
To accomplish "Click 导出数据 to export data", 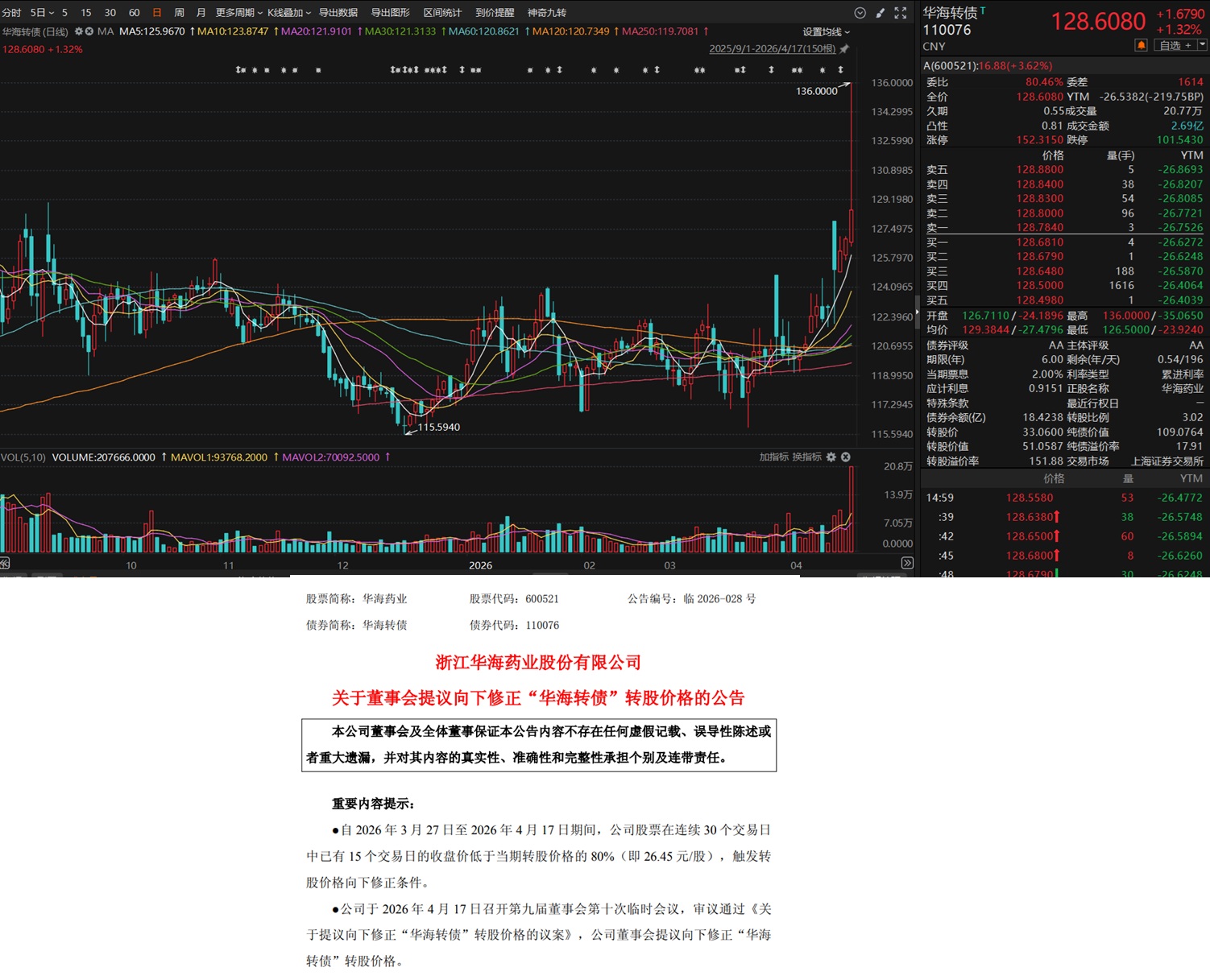I will (338, 13).
